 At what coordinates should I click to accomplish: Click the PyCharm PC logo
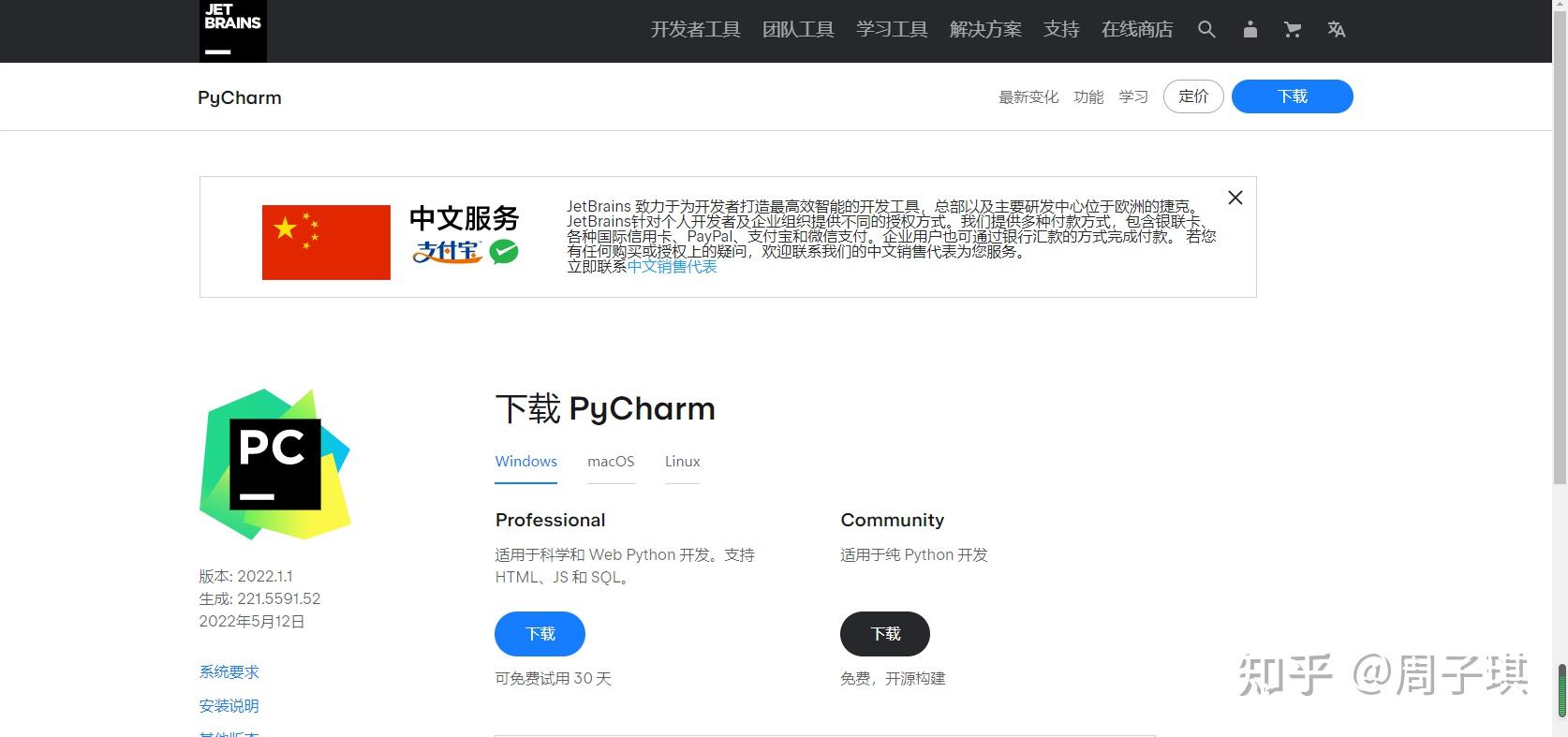pos(275,464)
